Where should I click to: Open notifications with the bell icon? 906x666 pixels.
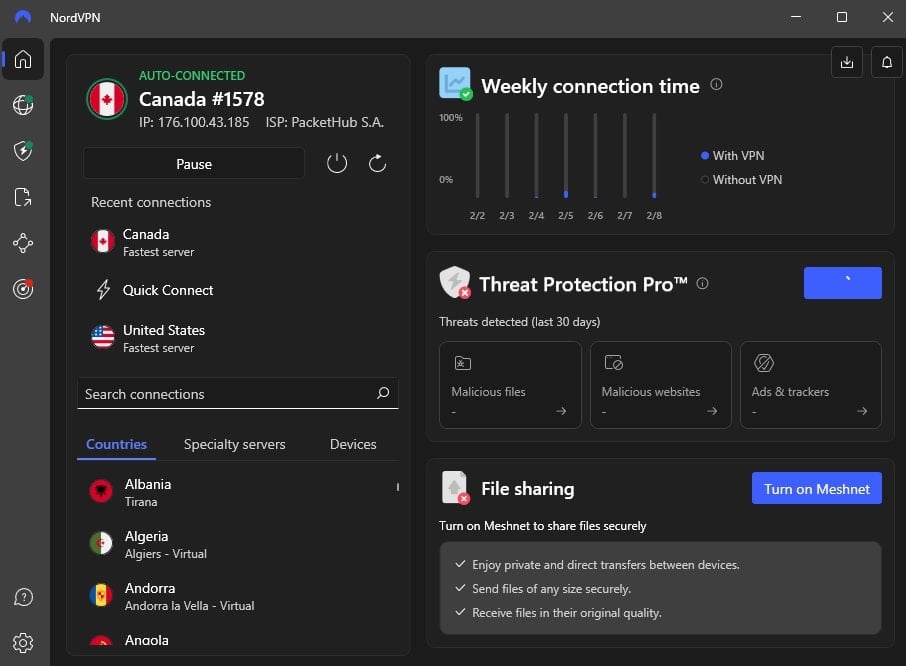coord(886,61)
